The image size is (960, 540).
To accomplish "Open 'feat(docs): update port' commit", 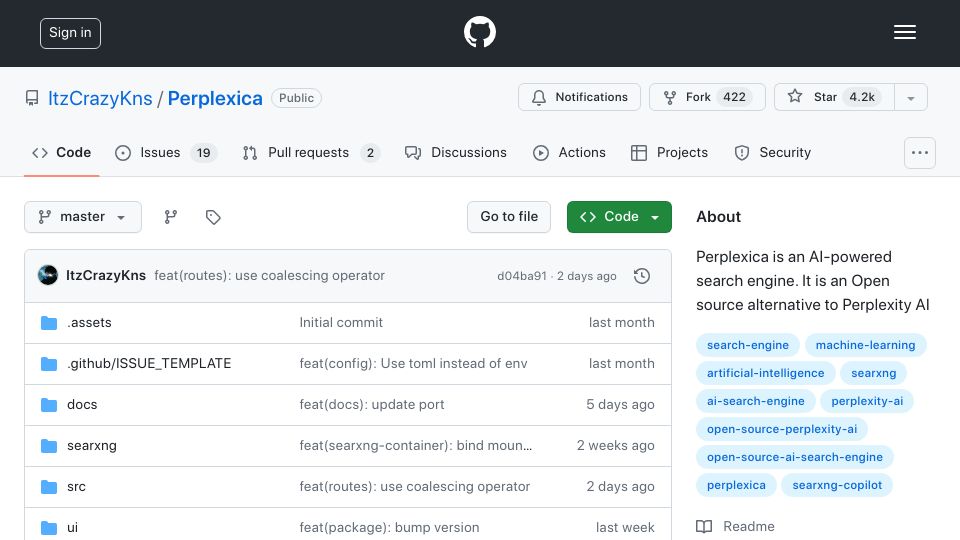I will [x=372, y=405].
